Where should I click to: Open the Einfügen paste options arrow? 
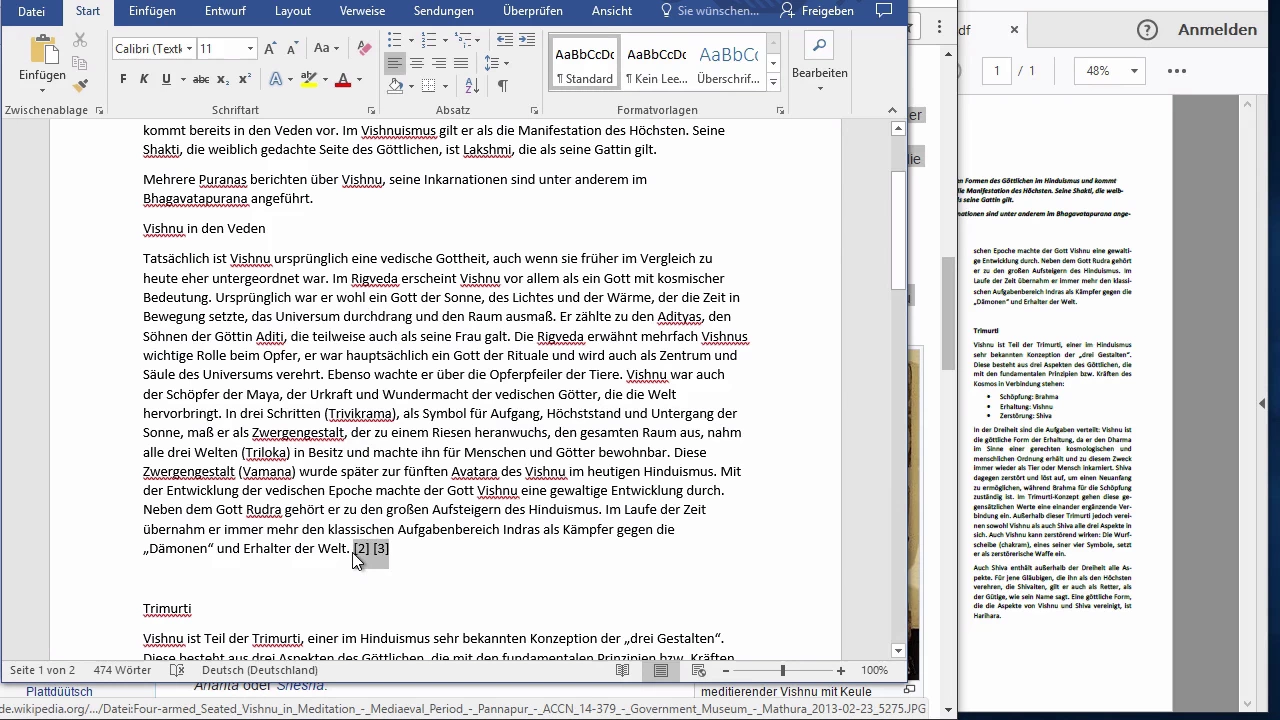[42, 90]
